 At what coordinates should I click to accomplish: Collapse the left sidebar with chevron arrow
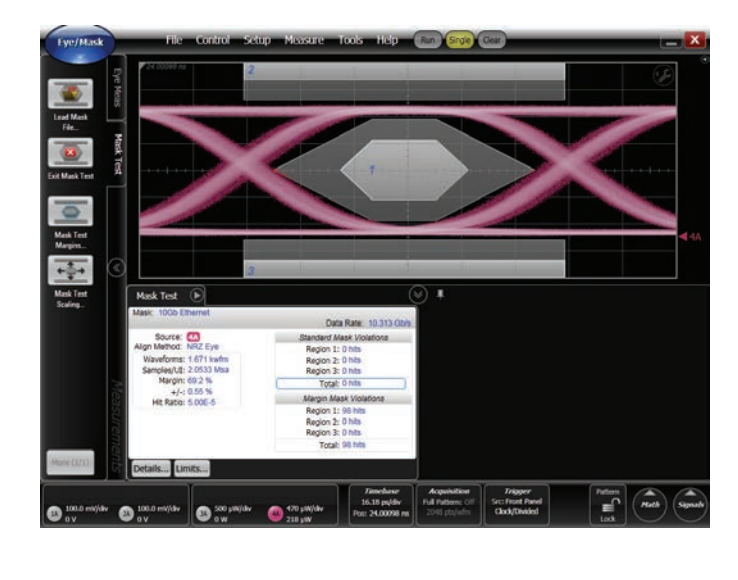[x=115, y=267]
